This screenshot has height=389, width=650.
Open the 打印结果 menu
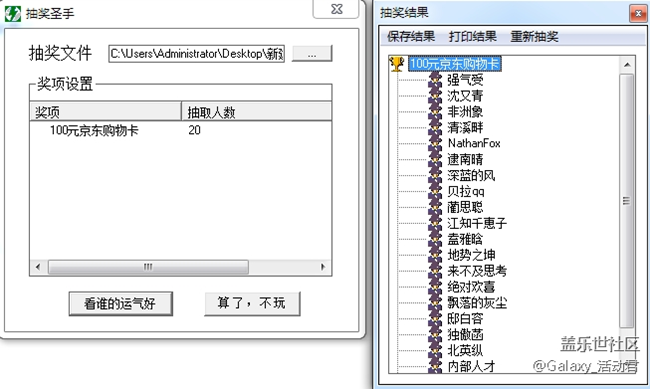coord(473,36)
